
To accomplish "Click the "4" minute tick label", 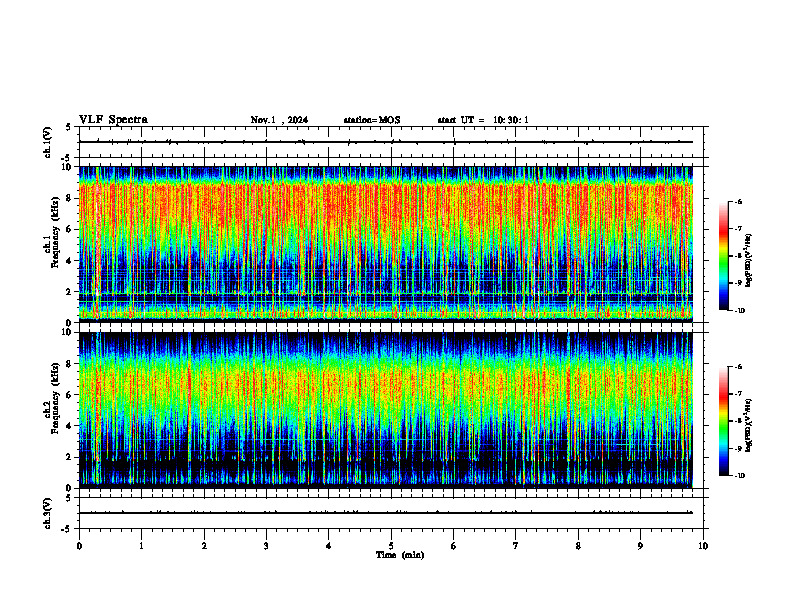I will (x=329, y=546).
